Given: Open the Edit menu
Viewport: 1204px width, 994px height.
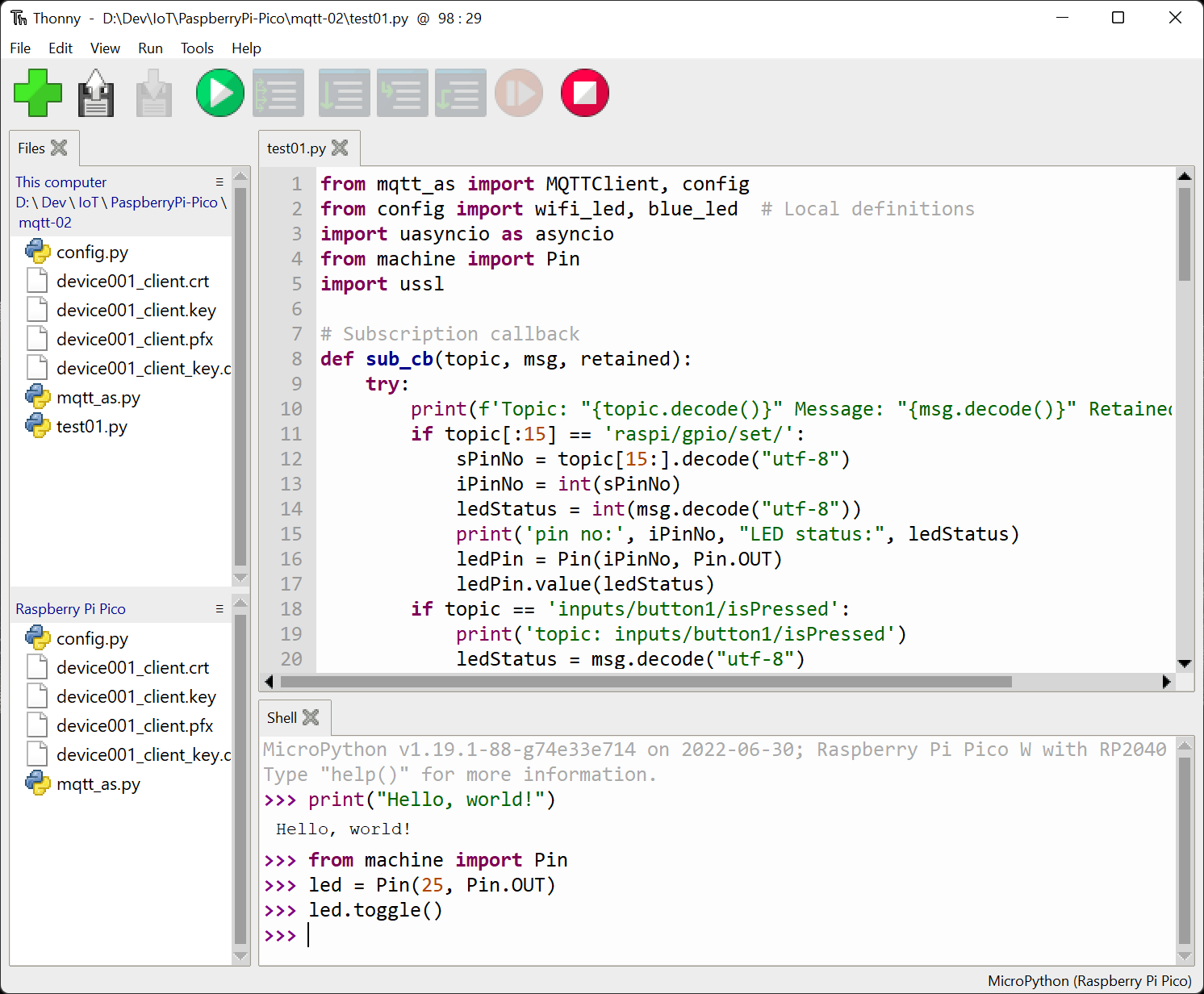Looking at the screenshot, I should (61, 48).
